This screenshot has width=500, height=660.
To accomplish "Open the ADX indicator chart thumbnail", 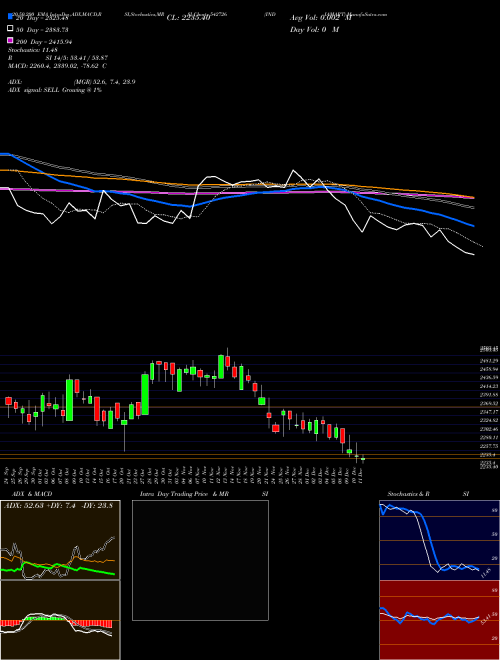I will [x=60, y=540].
